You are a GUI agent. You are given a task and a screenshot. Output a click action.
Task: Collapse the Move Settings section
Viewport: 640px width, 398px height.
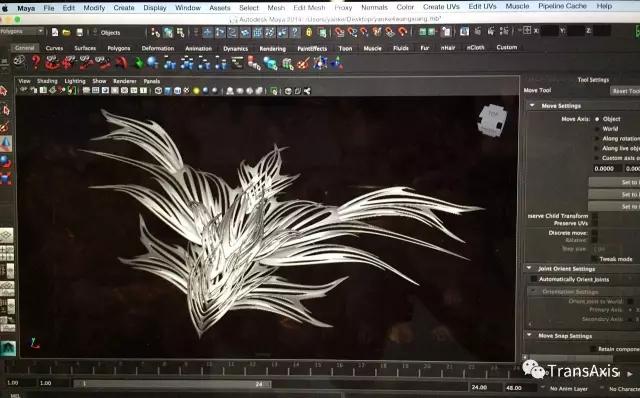532,105
